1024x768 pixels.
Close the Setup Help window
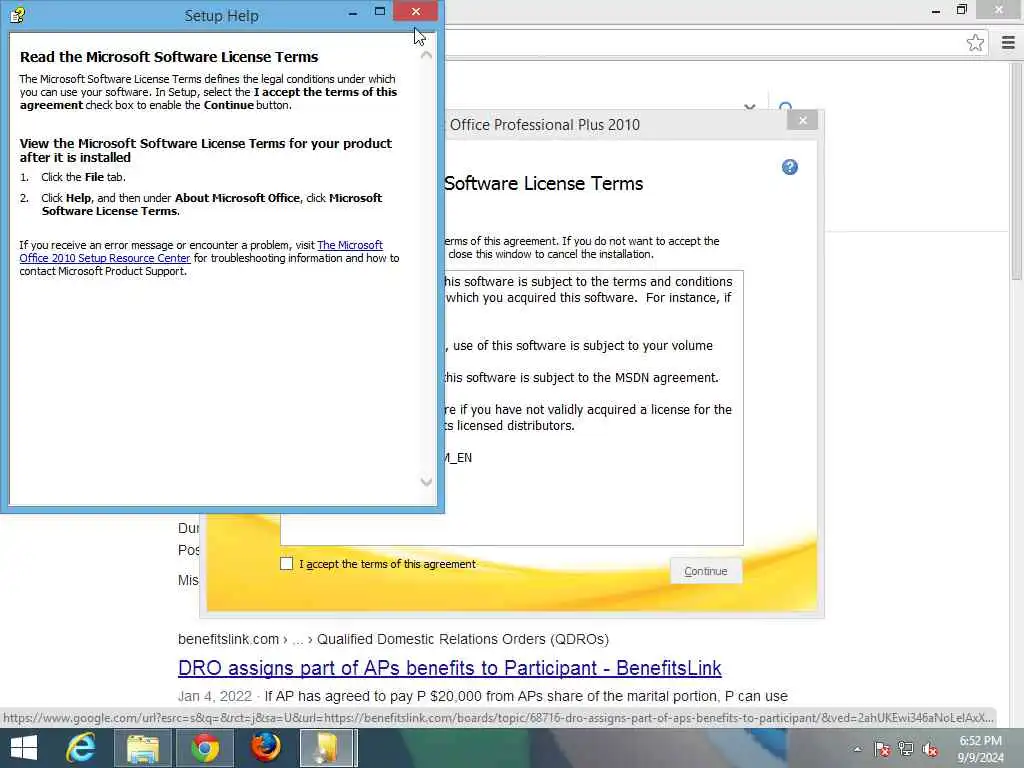pyautogui.click(x=415, y=12)
